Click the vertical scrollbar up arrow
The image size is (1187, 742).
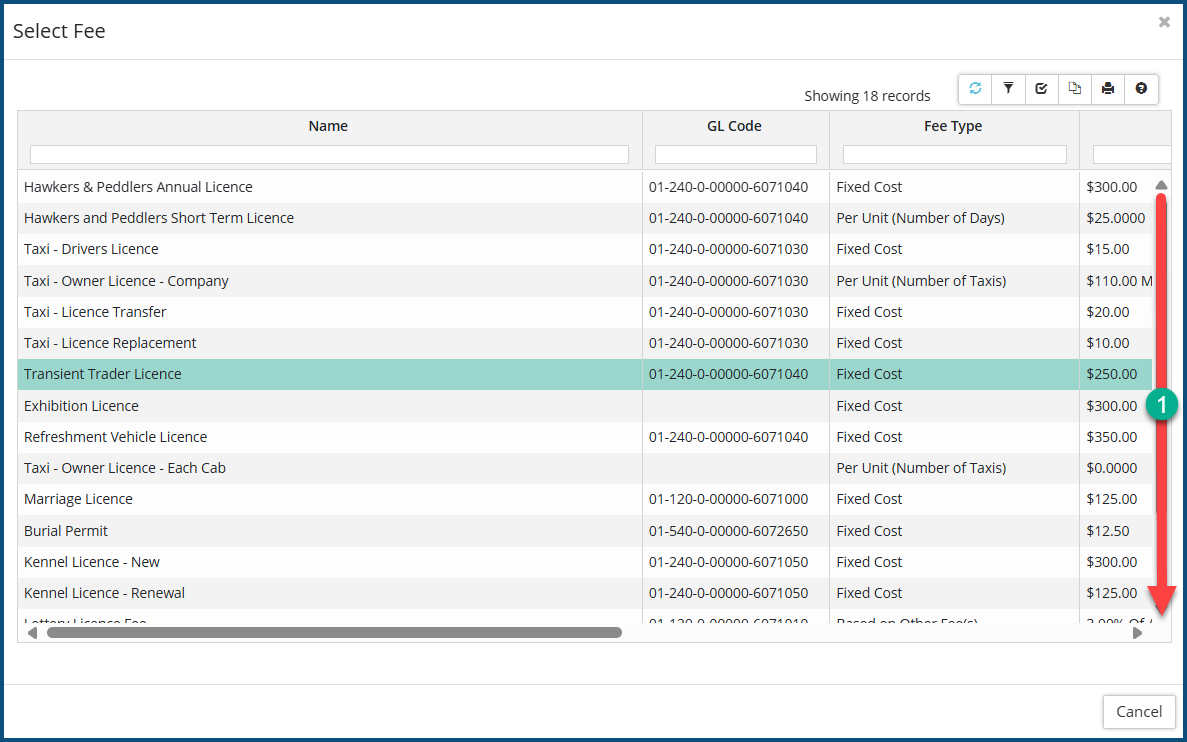point(1161,185)
